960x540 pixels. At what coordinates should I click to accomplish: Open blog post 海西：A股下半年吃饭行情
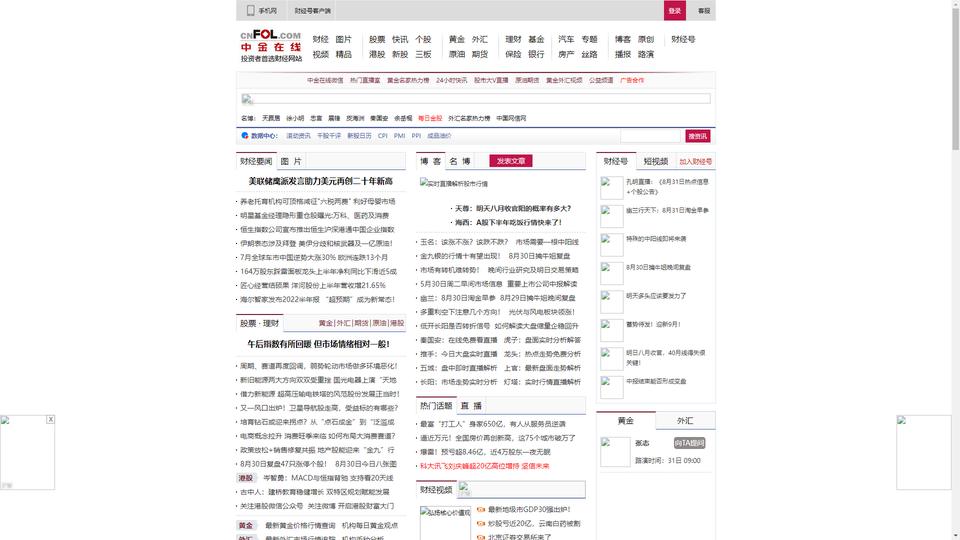click(508, 223)
